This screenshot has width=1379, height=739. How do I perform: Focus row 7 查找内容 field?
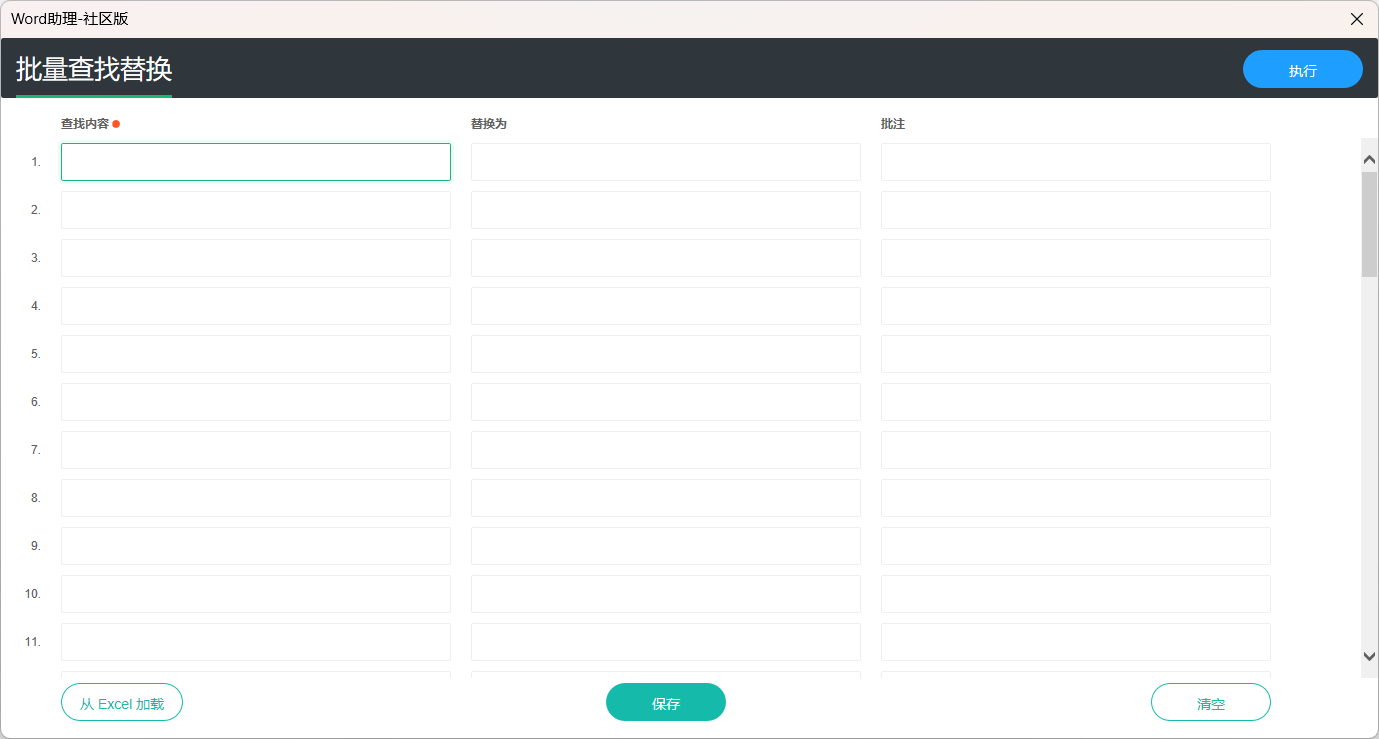256,450
